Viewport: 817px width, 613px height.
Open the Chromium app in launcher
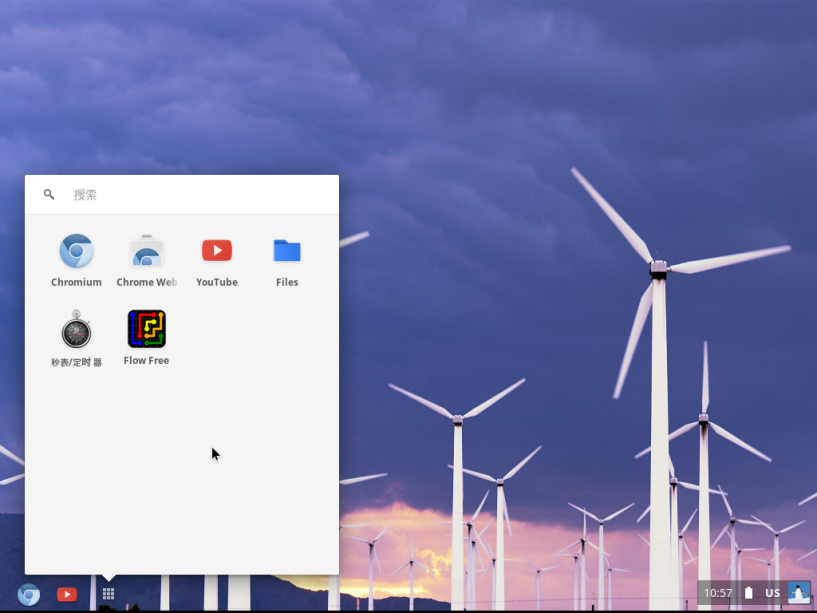pyautogui.click(x=76, y=251)
